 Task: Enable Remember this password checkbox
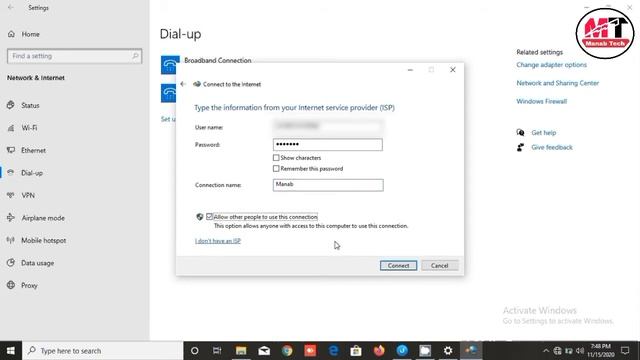coord(276,169)
